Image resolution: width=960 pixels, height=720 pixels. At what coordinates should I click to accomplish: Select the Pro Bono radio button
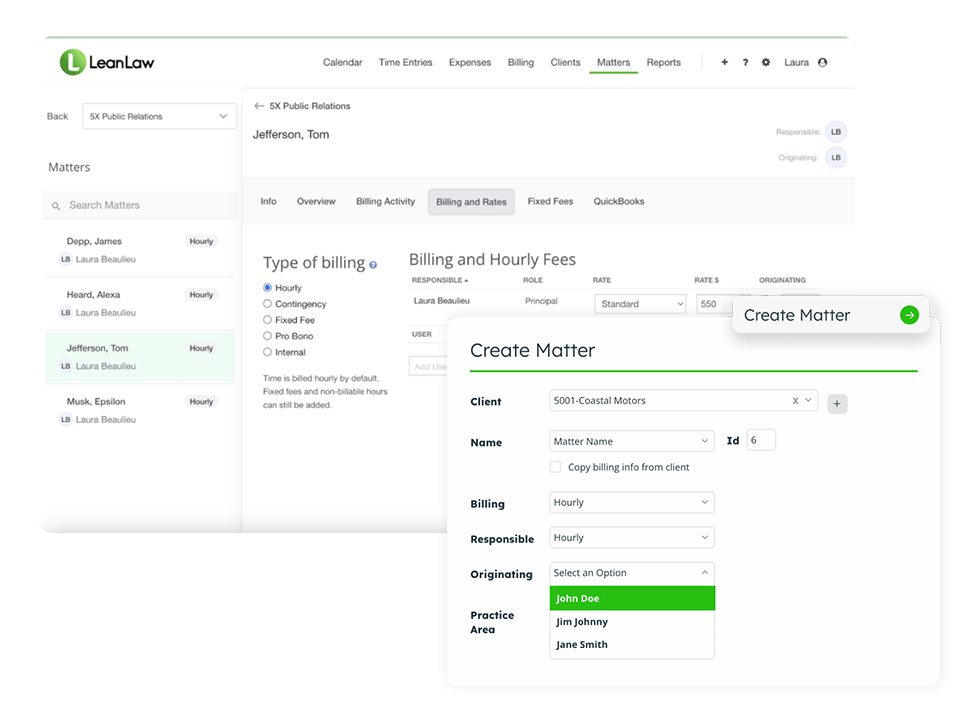click(267, 336)
